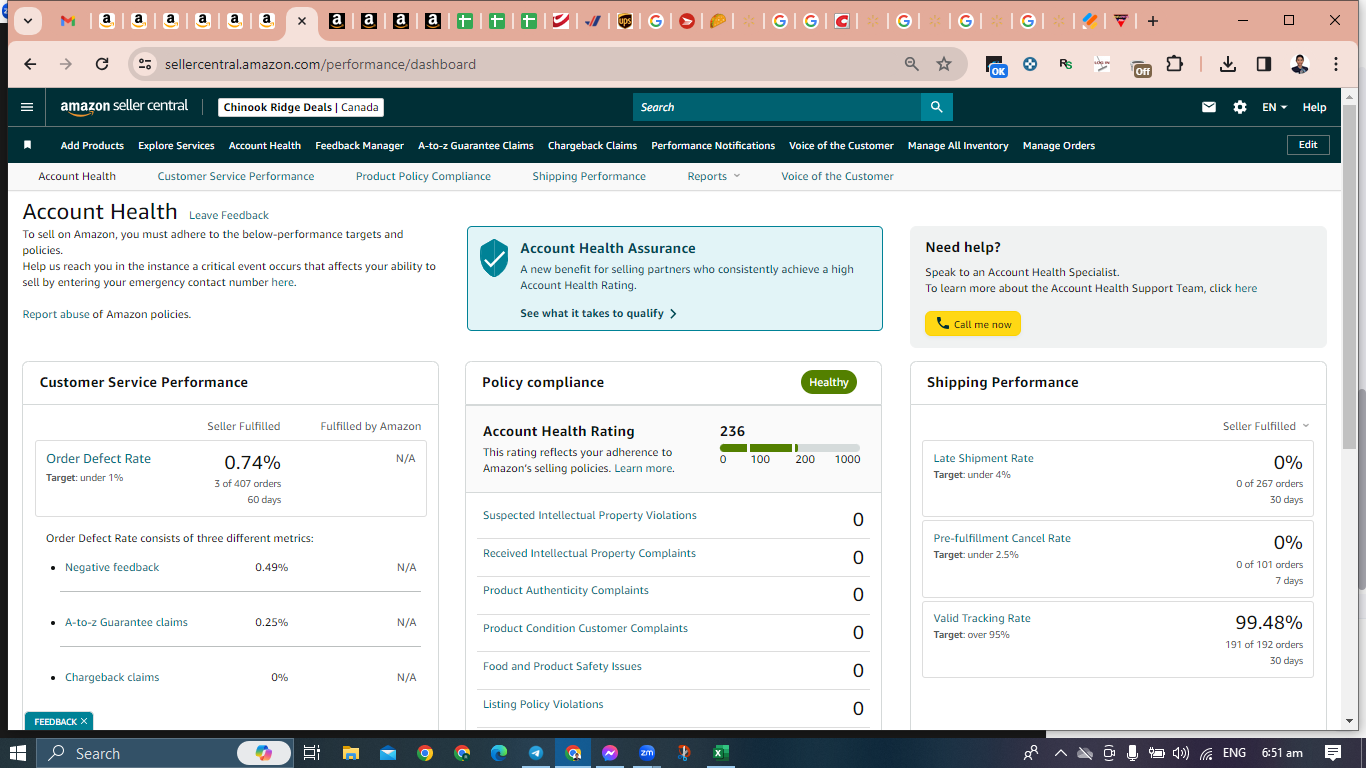Click the Account Health Rating score bar
Viewport: 1366px width, 768px height.
pyautogui.click(x=790, y=447)
